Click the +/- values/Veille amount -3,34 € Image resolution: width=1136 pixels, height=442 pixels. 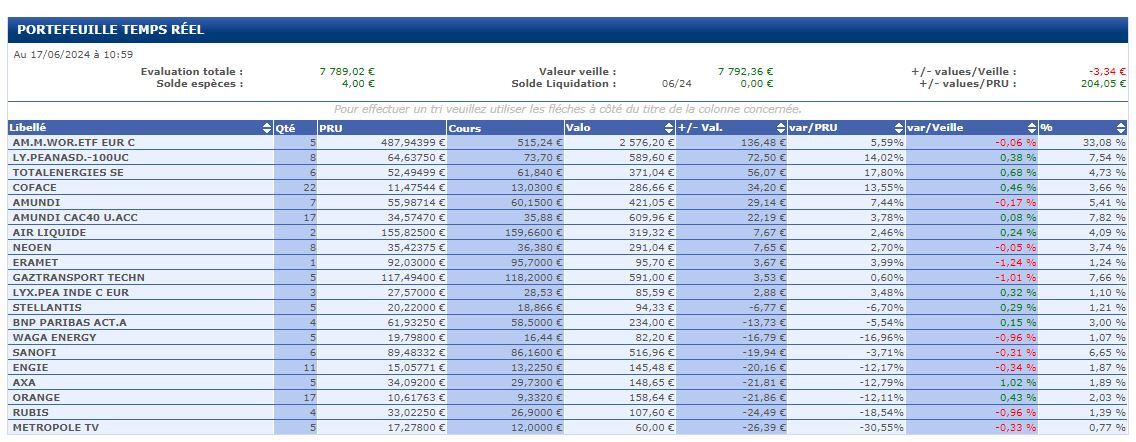1107,72
